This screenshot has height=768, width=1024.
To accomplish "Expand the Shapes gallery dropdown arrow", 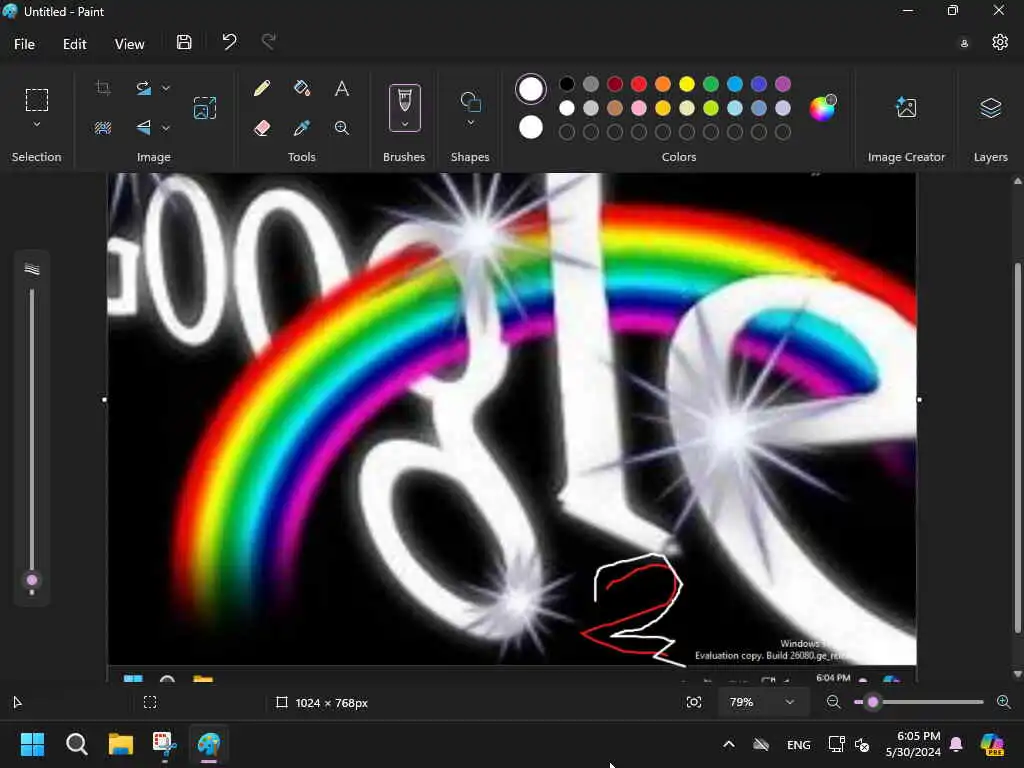I will pos(471,123).
